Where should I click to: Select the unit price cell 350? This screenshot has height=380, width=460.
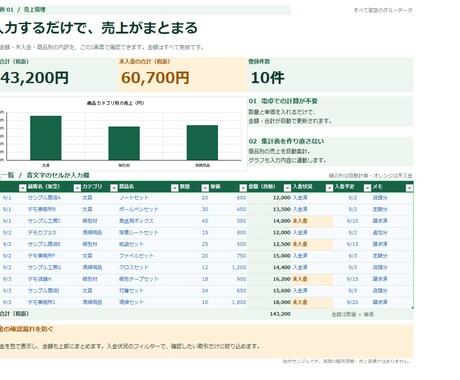(241, 221)
